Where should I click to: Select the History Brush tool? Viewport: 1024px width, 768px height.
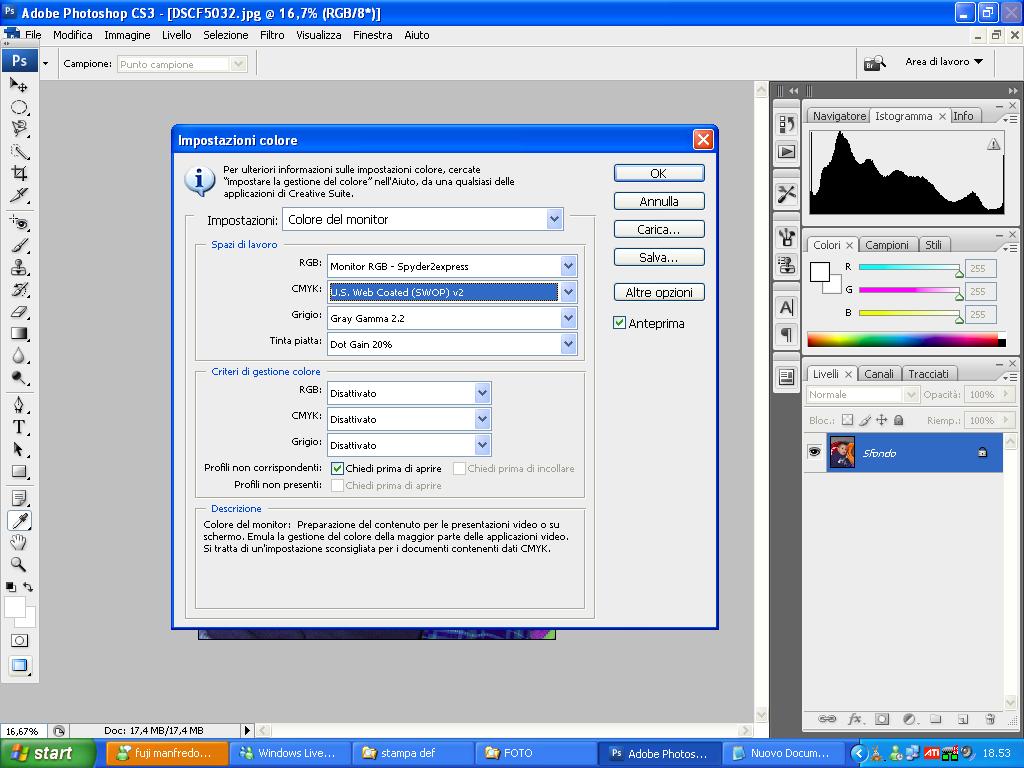click(x=19, y=289)
